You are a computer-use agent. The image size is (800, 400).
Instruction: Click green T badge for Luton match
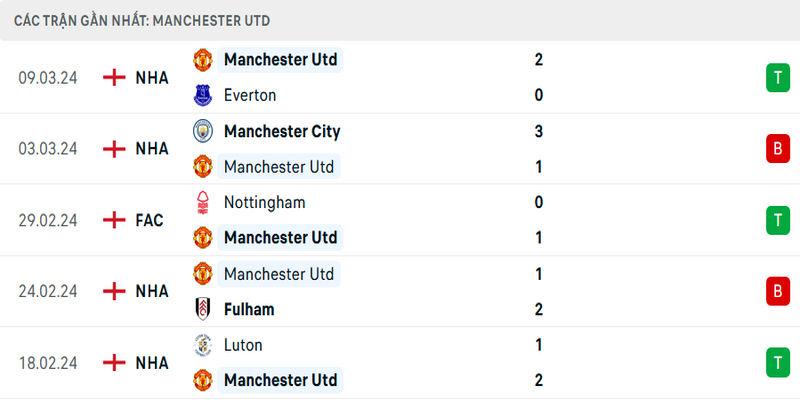coord(776,362)
